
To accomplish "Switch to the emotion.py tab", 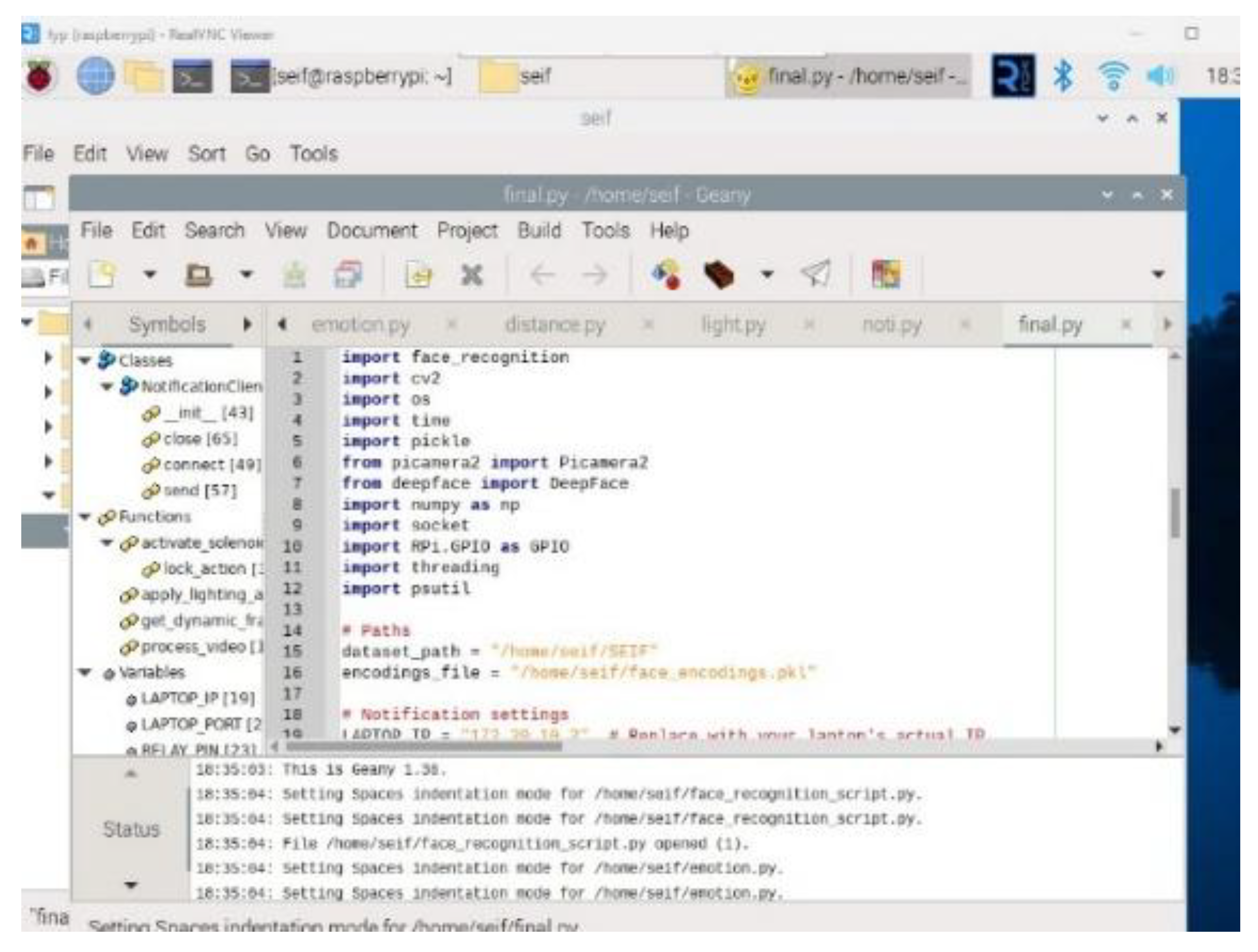I will 361,325.
